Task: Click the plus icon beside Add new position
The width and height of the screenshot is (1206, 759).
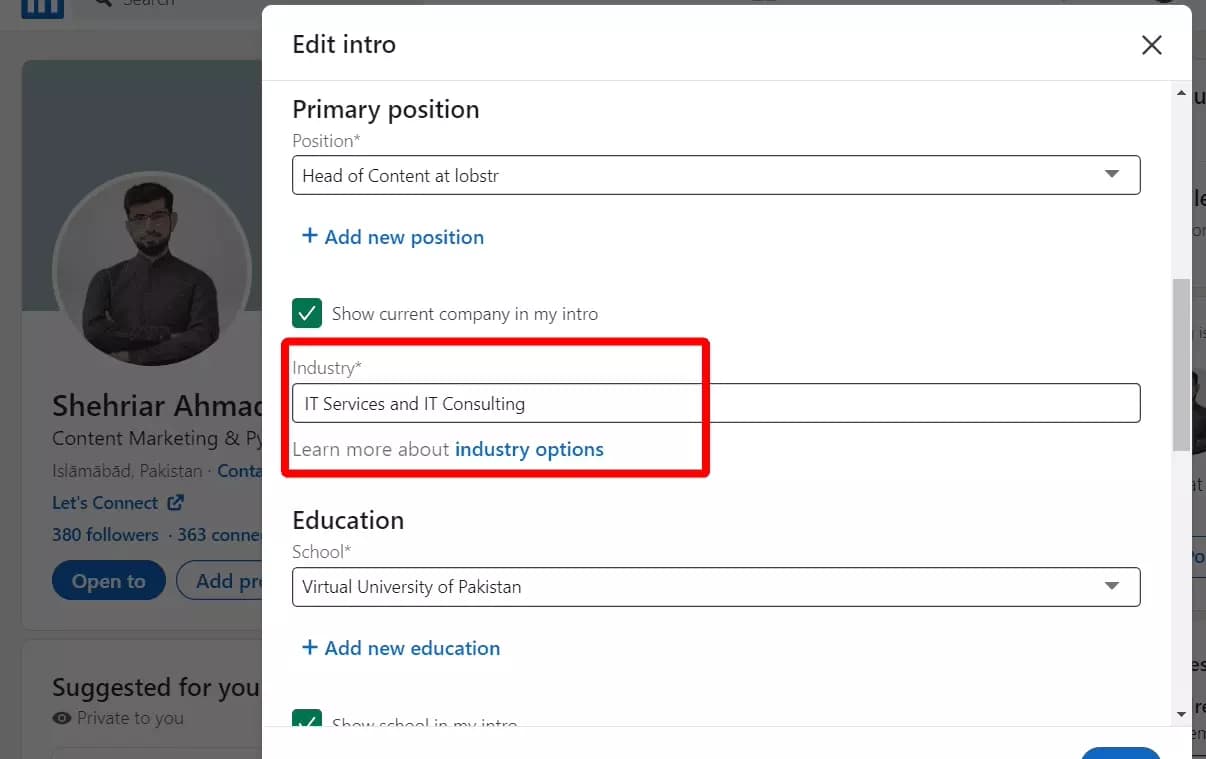Action: (310, 236)
